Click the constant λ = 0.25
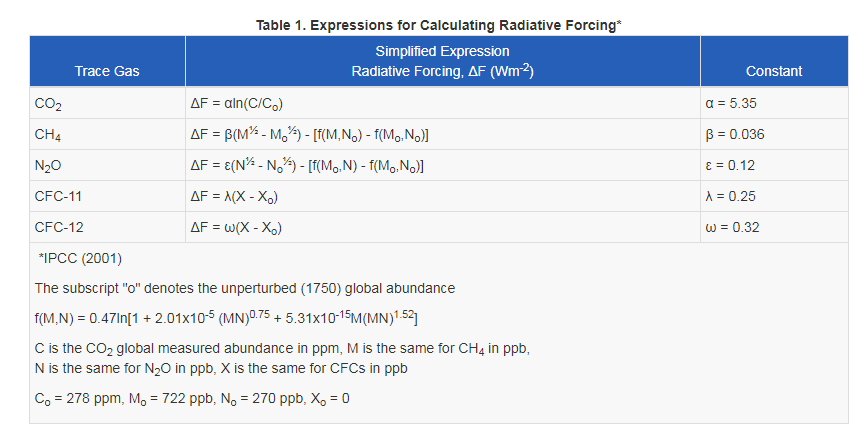 pyautogui.click(x=731, y=196)
